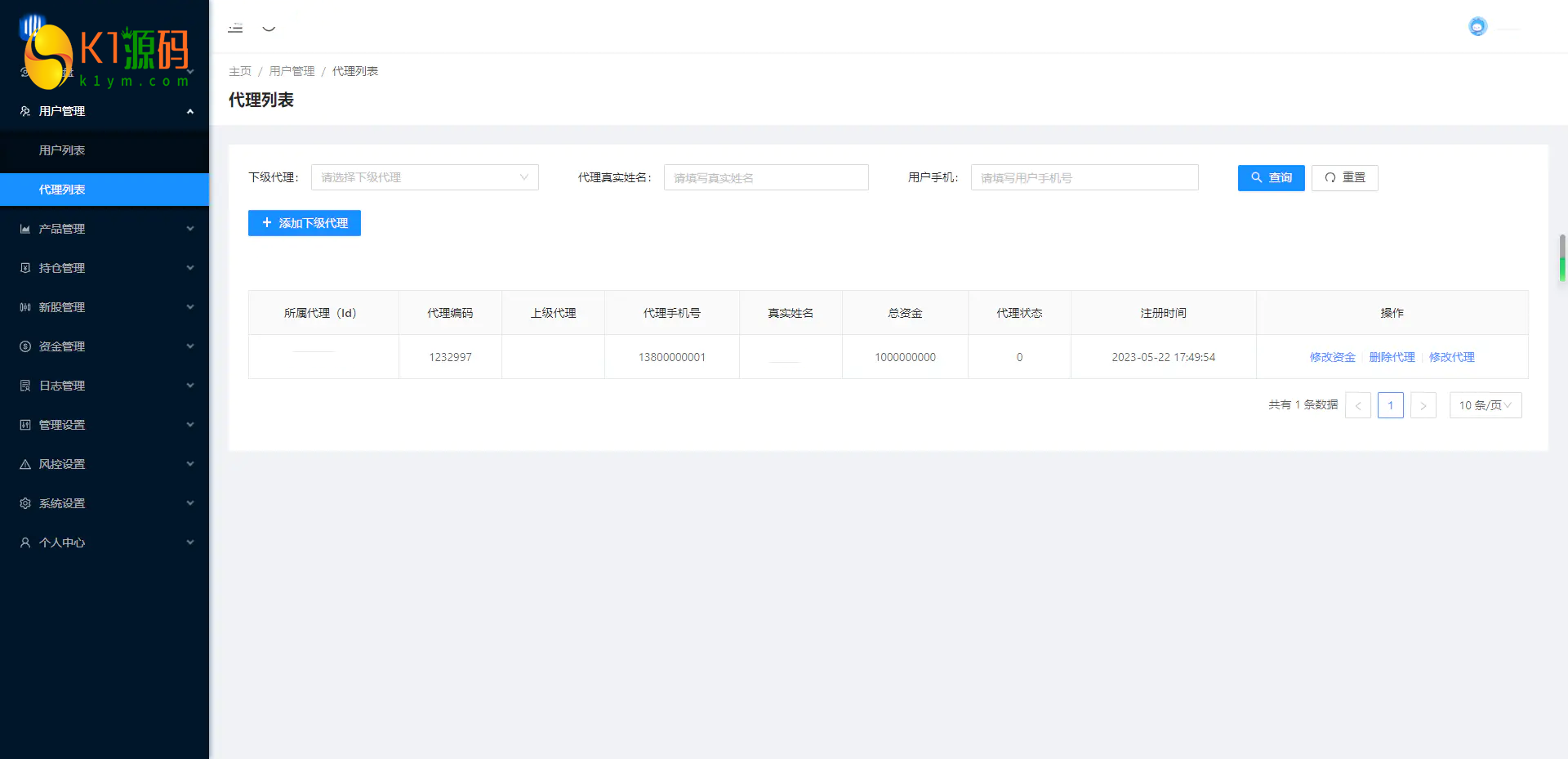Collapse the 用户管理 menu section
This screenshot has width=1568, height=759.
tap(189, 111)
